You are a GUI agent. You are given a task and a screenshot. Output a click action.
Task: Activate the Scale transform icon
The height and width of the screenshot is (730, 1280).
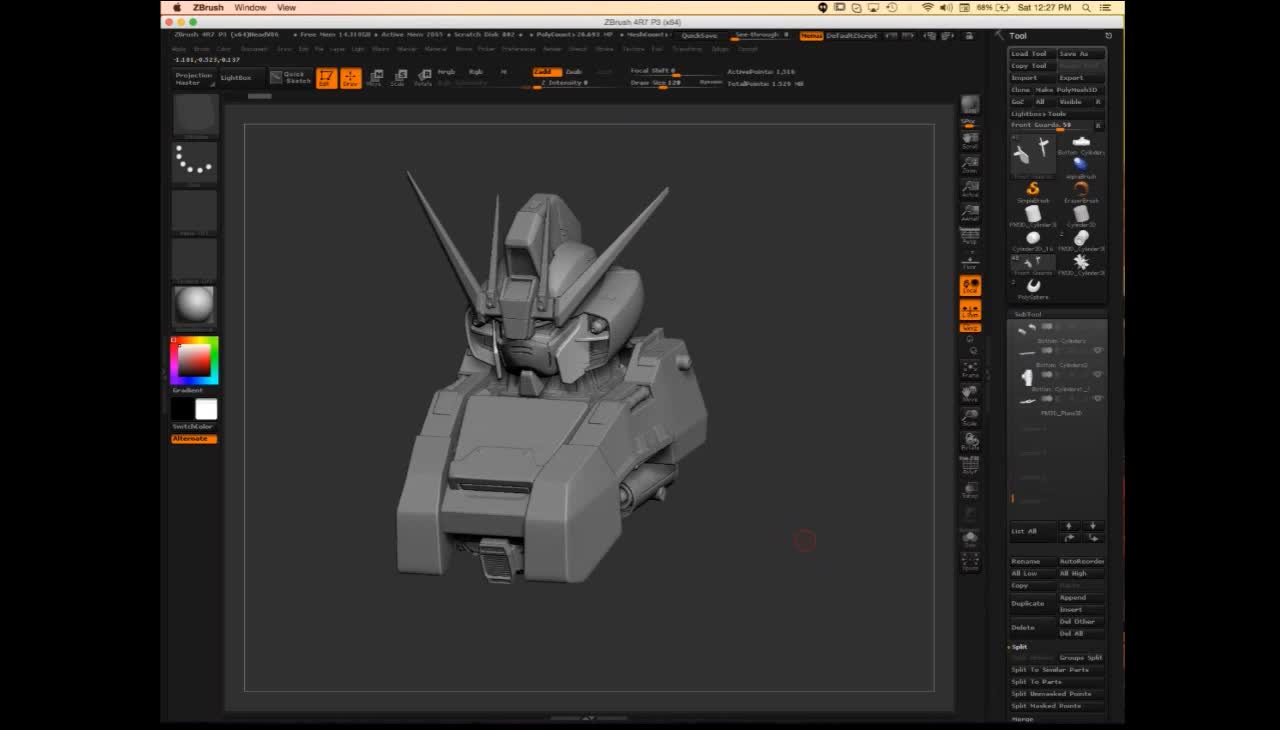pyautogui.click(x=399, y=78)
